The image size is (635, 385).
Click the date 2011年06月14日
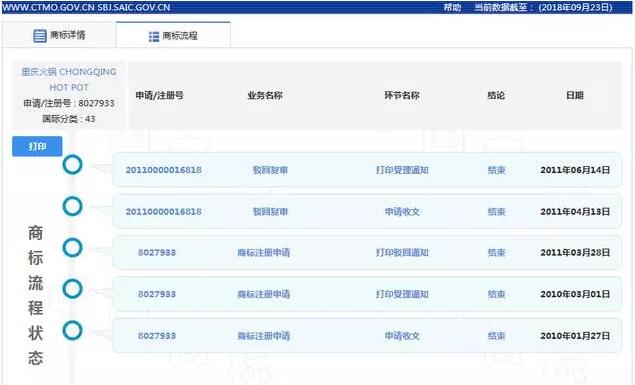click(x=575, y=170)
